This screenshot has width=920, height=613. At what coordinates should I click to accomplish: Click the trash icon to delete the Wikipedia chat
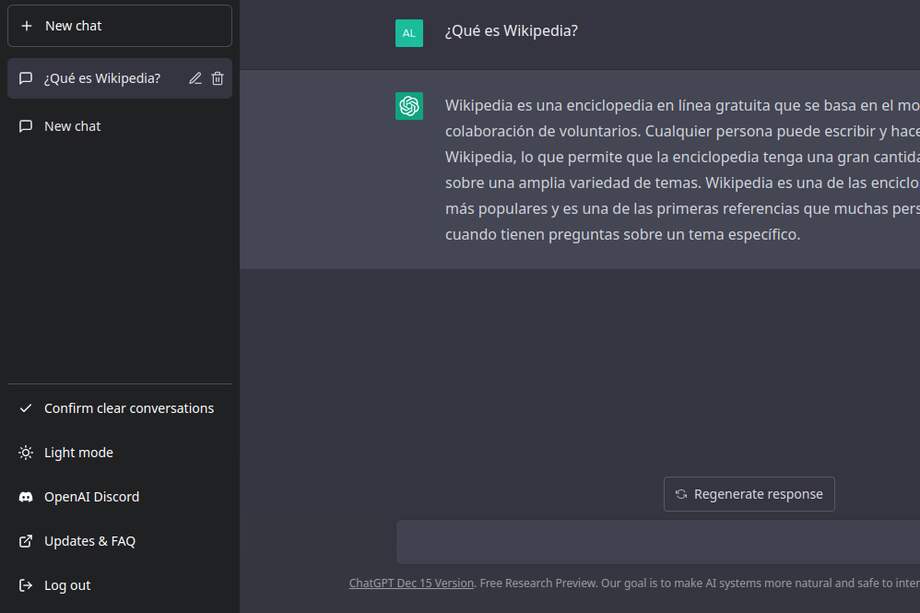(218, 78)
